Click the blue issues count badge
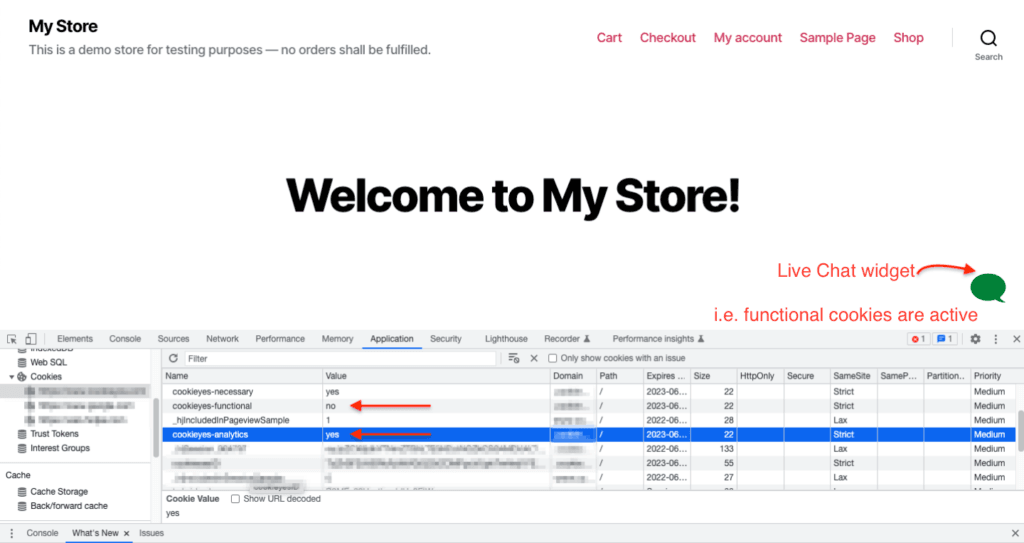 tap(944, 339)
